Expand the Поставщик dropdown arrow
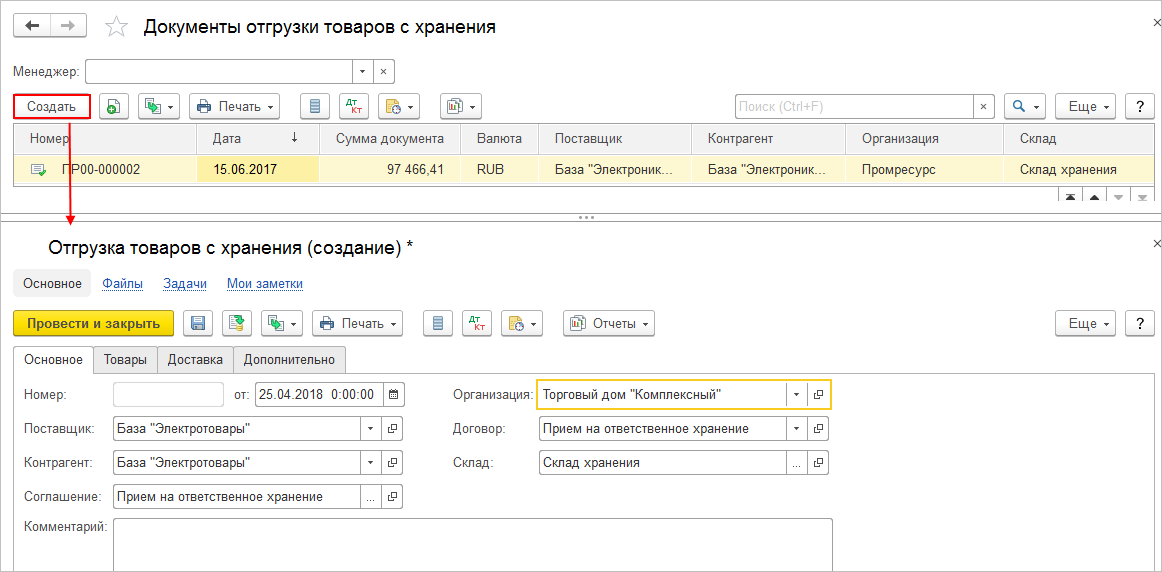Viewport: 1162px width, 572px height. [369, 429]
